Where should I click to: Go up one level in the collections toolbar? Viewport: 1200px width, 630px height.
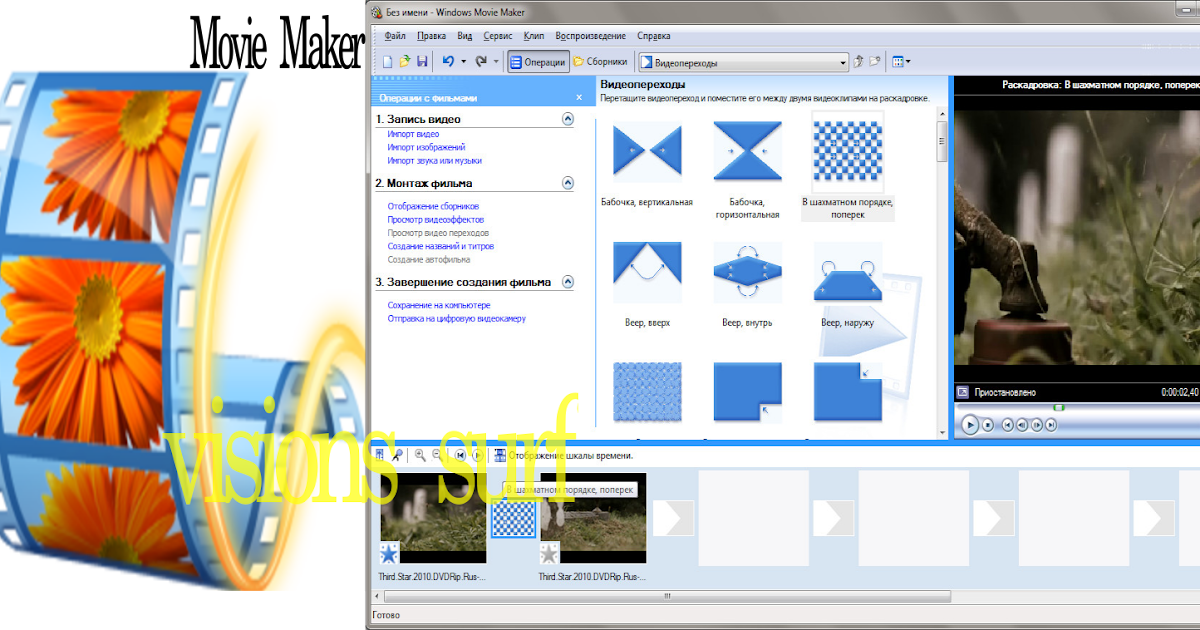point(859,62)
